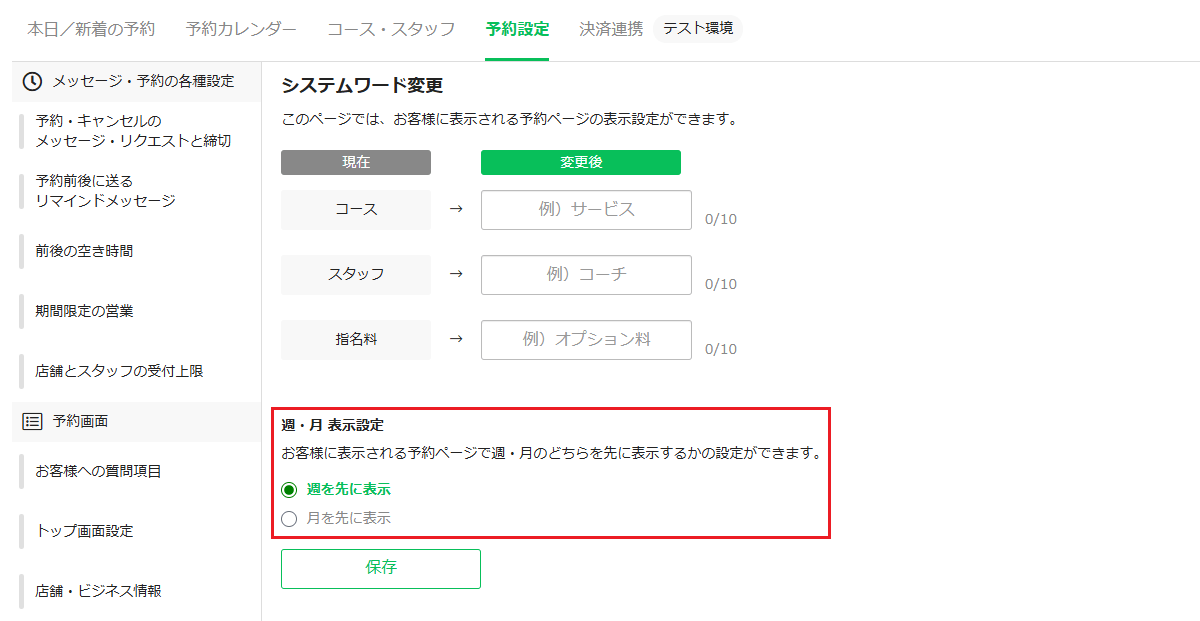This screenshot has height=621, width=1200.
Task: Open the 決済連携 tab
Action: pos(611,29)
